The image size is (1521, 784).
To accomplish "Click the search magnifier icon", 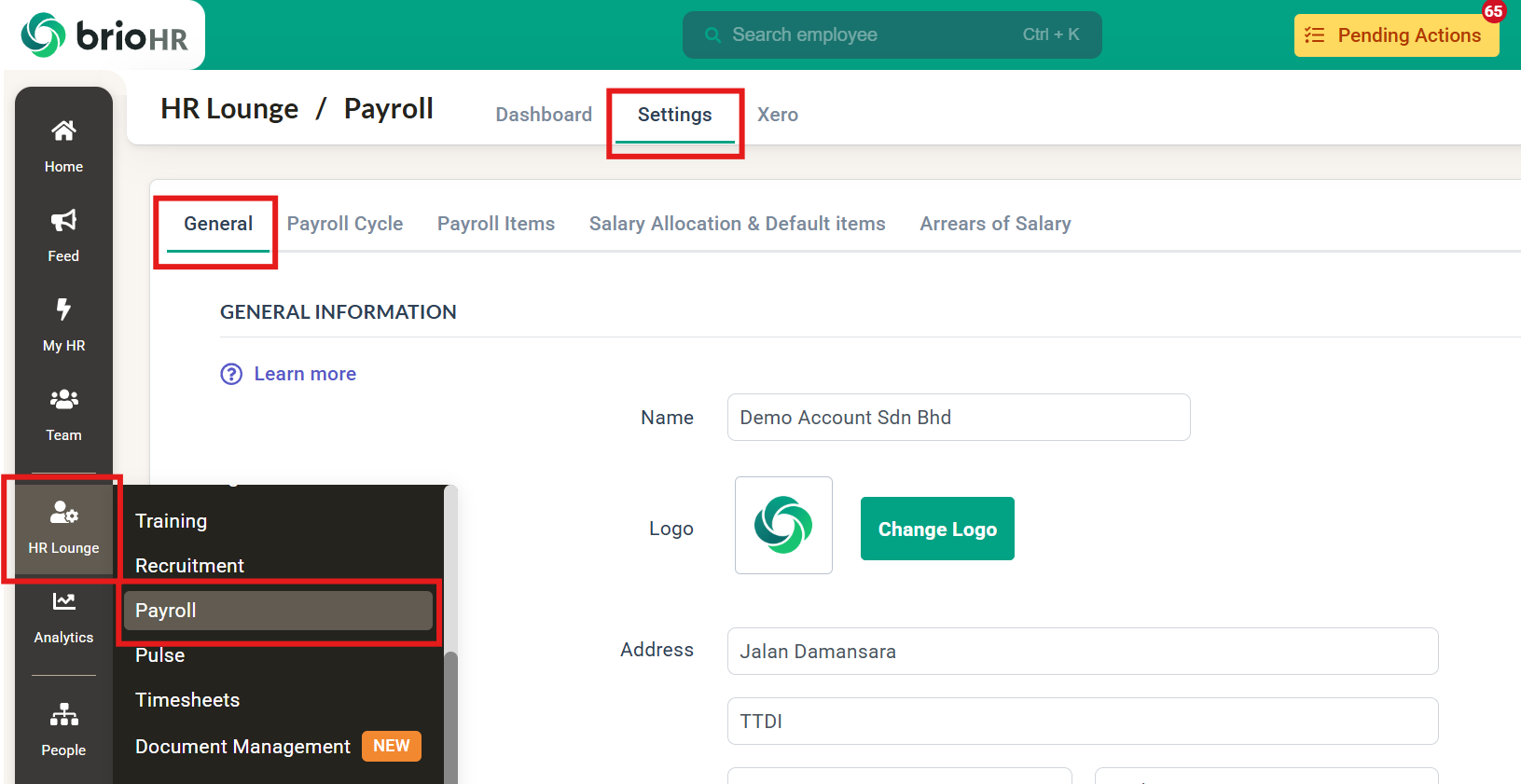I will tap(712, 35).
